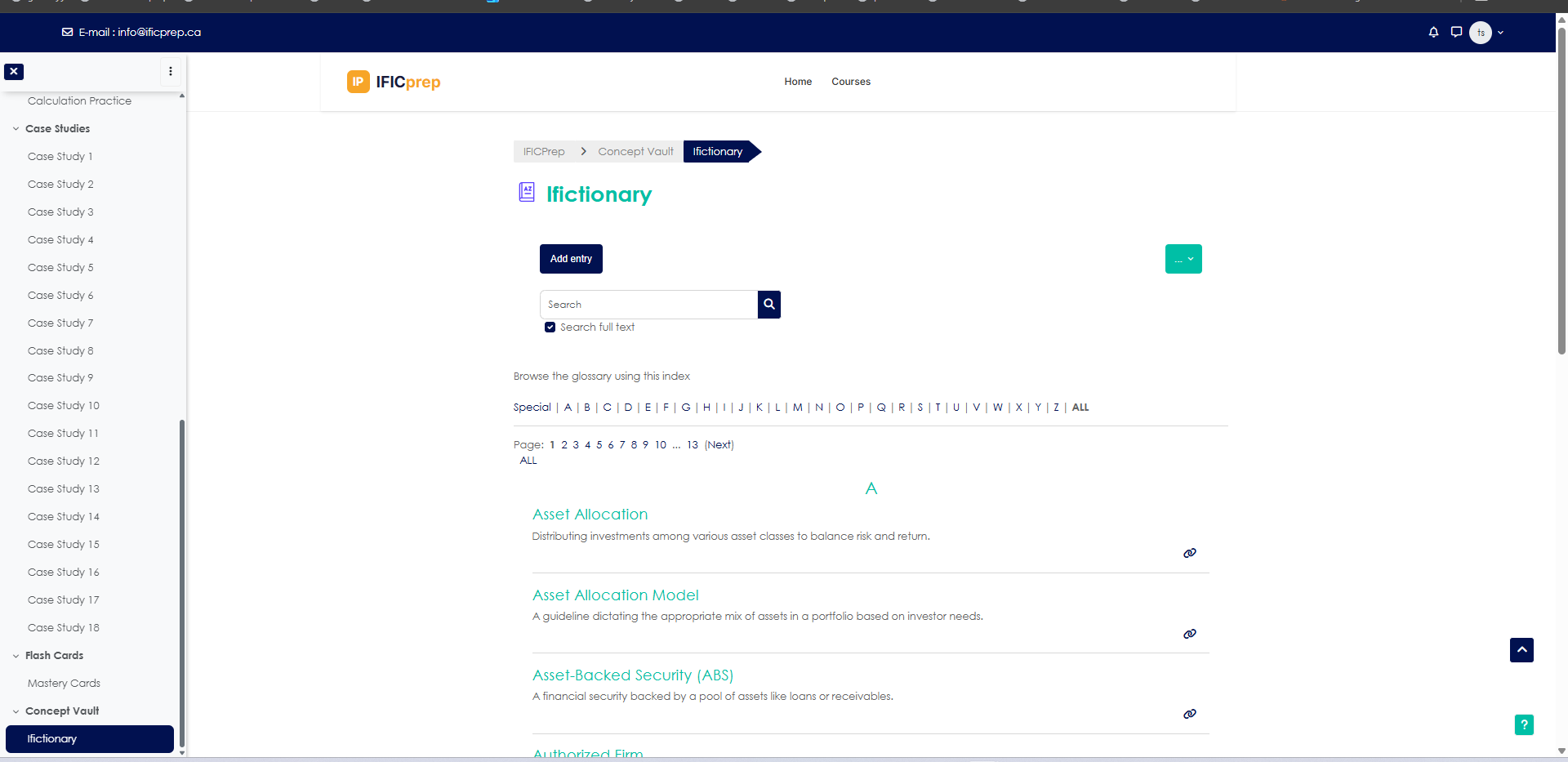Go to glossary page 2
Screen dimensions: 1568x762
point(563,444)
